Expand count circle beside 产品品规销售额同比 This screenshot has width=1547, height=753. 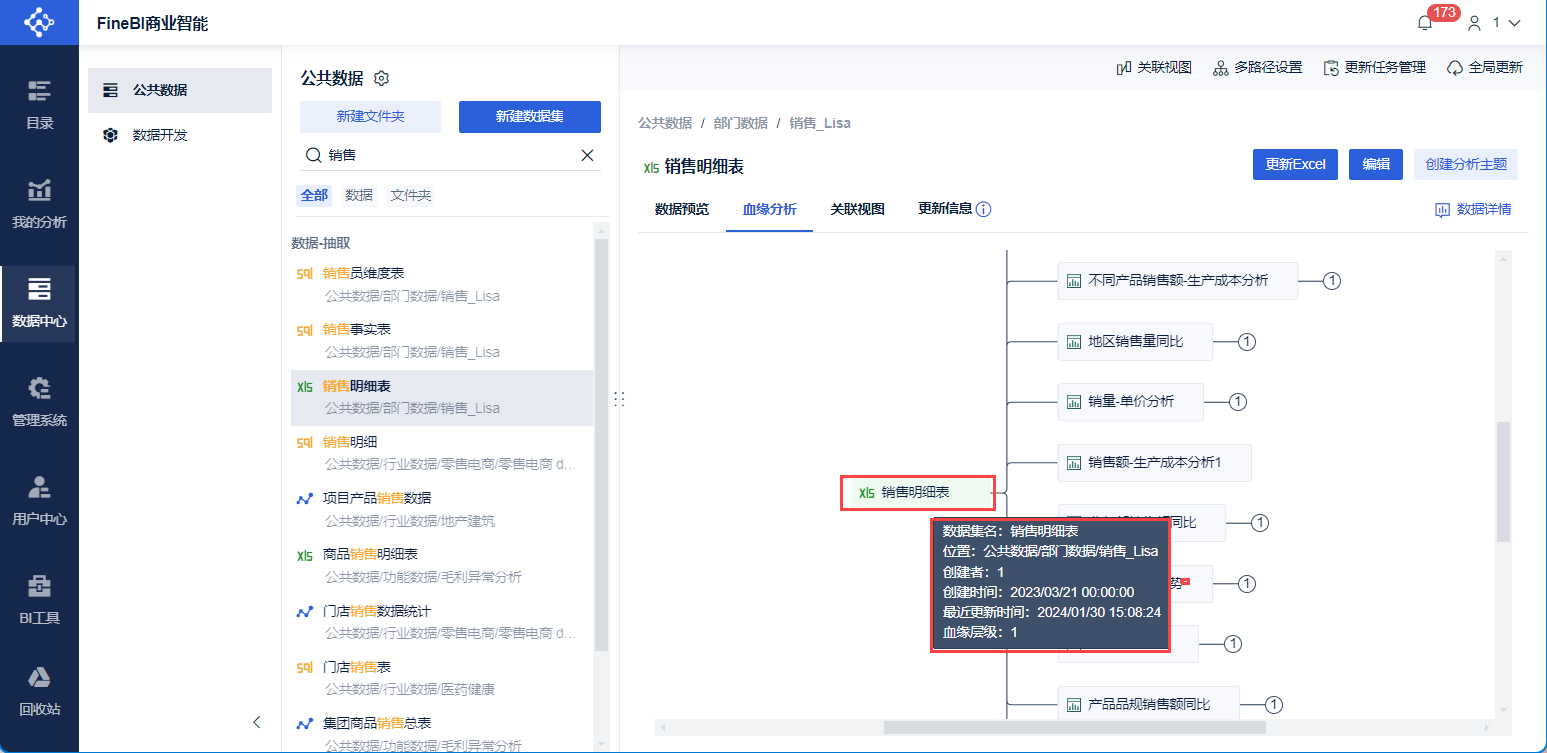tap(1274, 705)
